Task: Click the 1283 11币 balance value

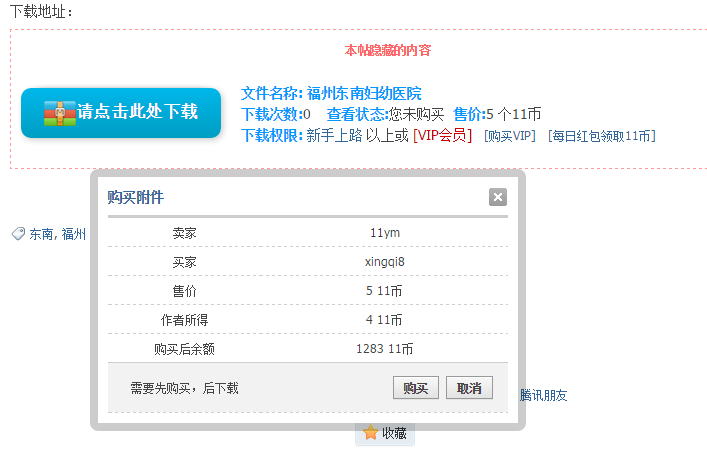Action: [x=384, y=348]
